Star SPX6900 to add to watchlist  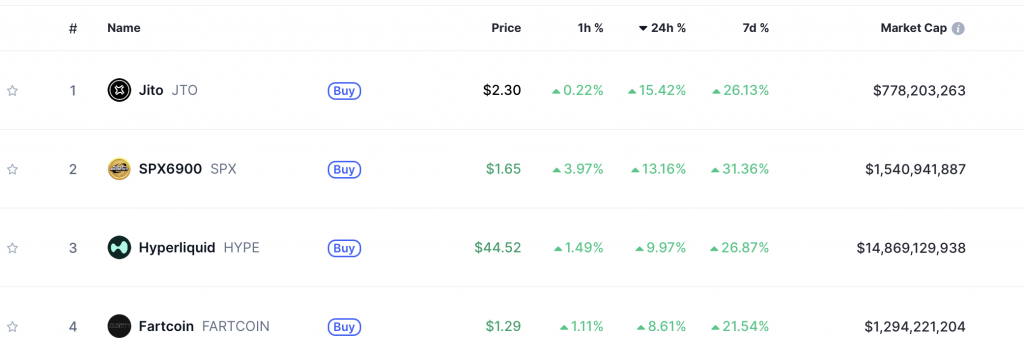[x=12, y=170]
